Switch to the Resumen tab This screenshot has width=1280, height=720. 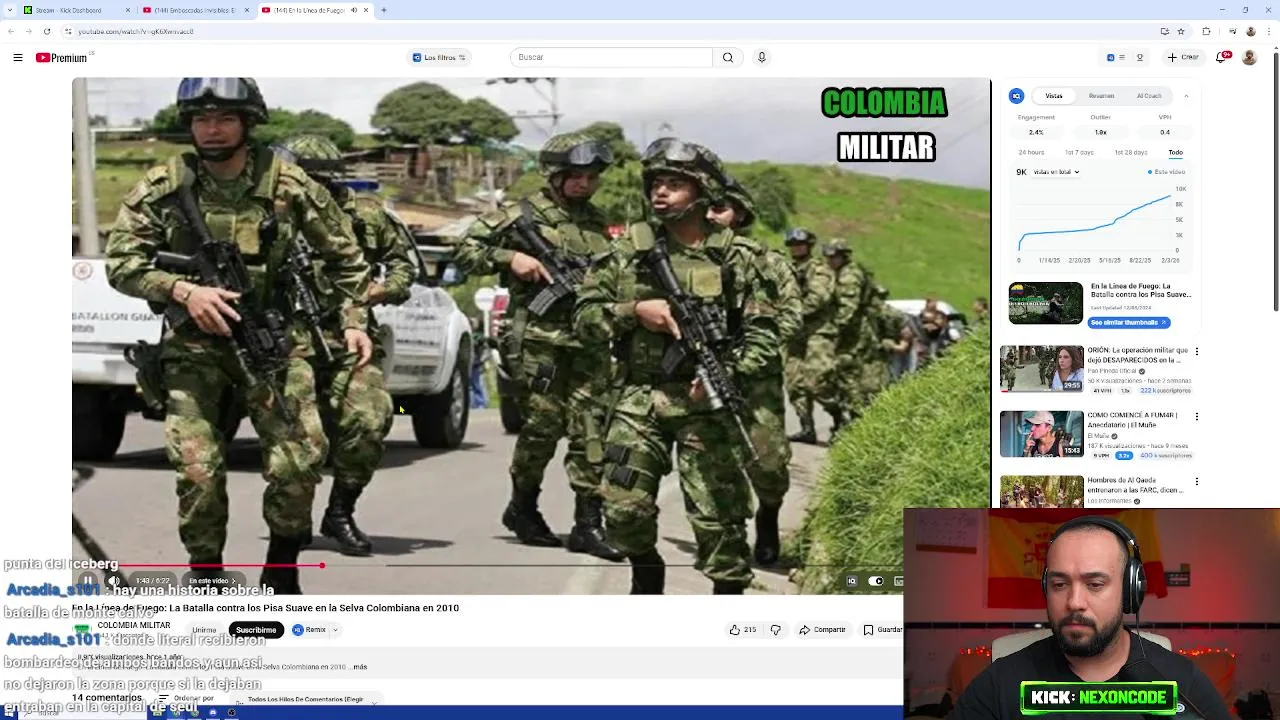click(1101, 96)
